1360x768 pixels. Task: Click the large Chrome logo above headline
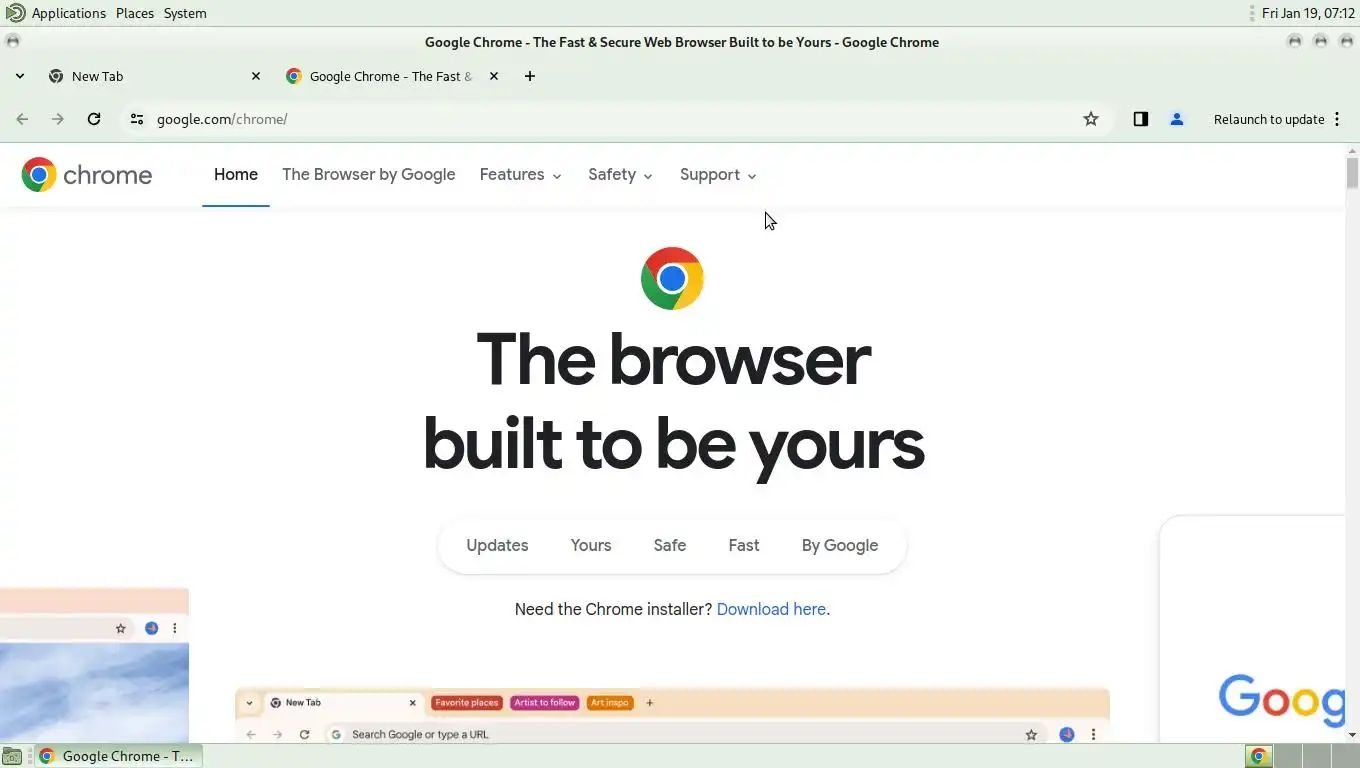672,278
